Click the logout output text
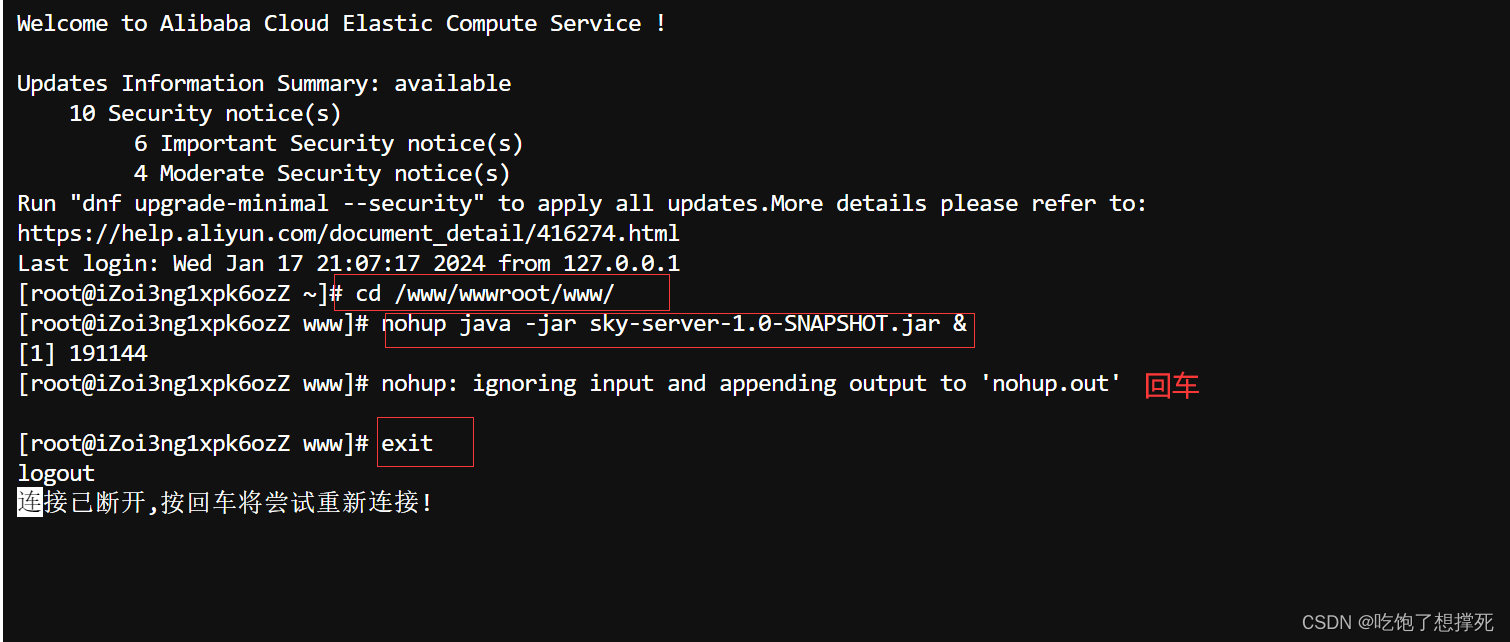 coord(56,474)
